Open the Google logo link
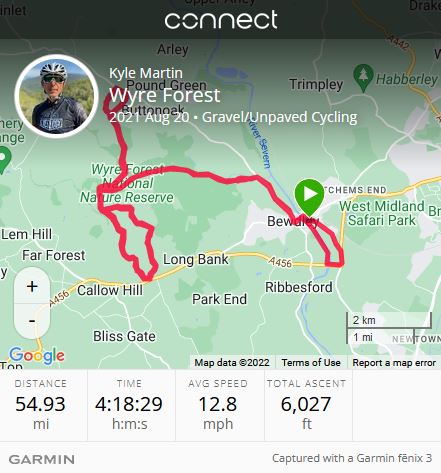 coord(37,355)
